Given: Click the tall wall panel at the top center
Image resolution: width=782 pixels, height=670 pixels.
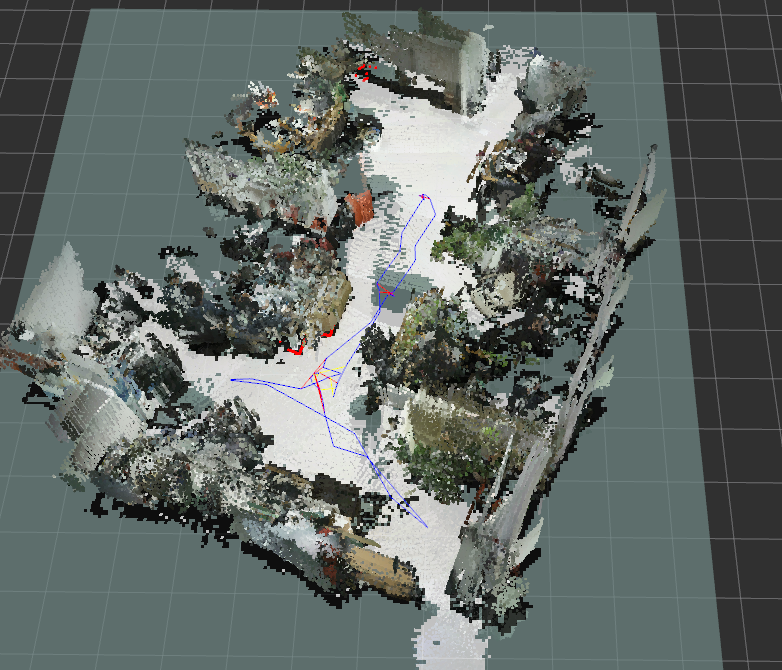Looking at the screenshot, I should (x=470, y=73).
